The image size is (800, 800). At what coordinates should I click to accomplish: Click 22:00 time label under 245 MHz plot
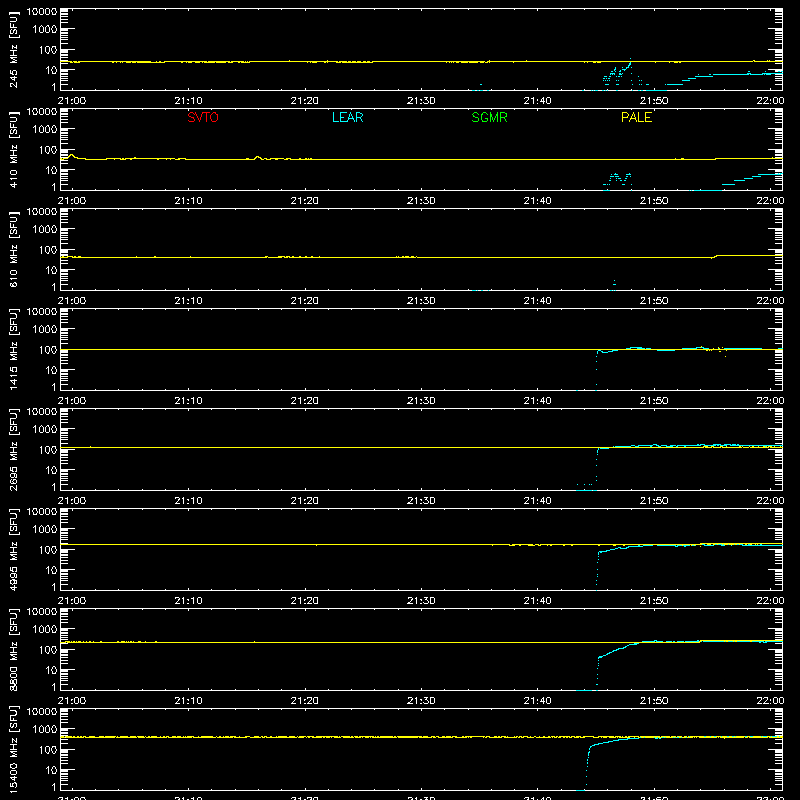tap(770, 101)
